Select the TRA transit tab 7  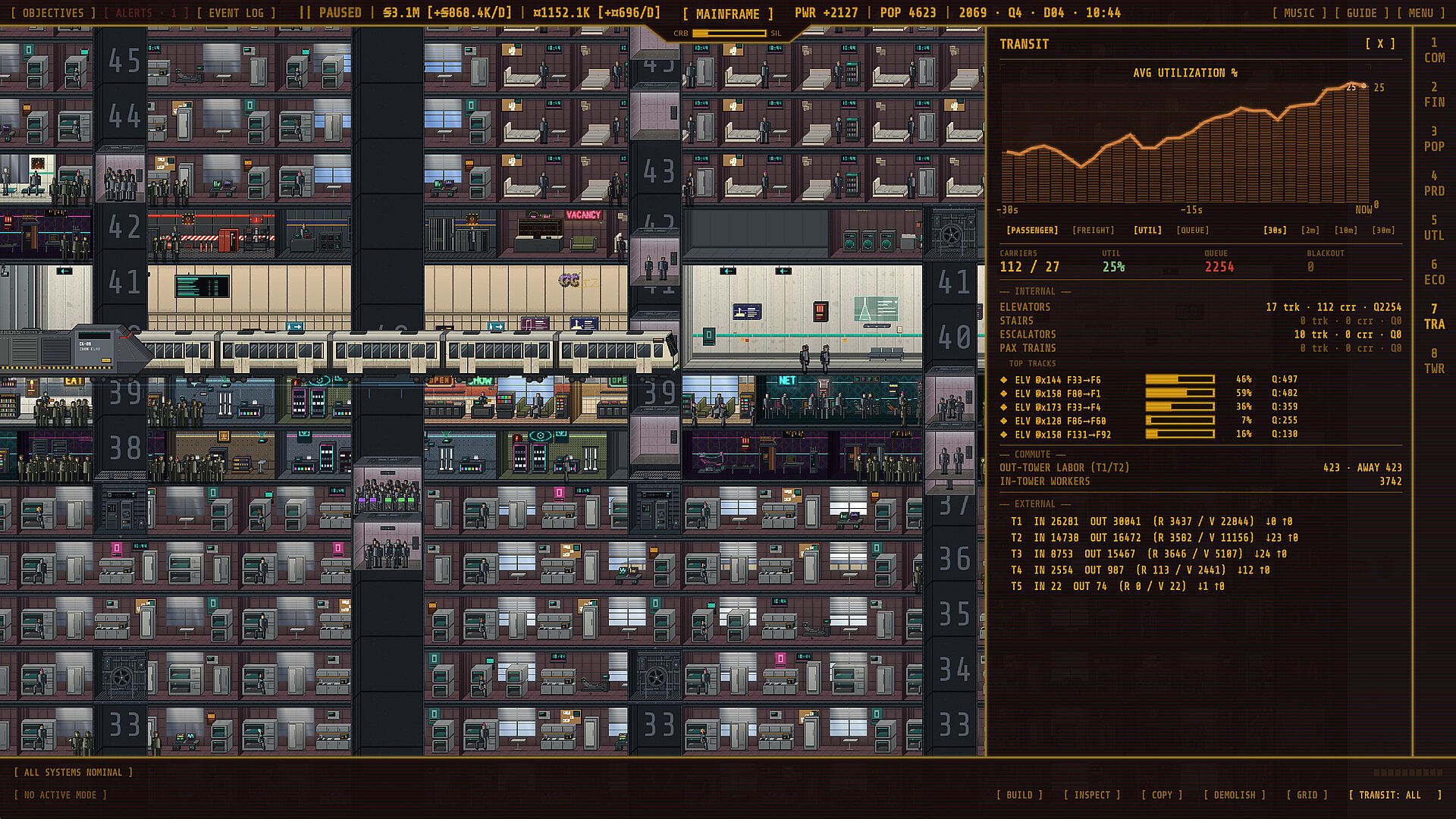coord(1434,316)
